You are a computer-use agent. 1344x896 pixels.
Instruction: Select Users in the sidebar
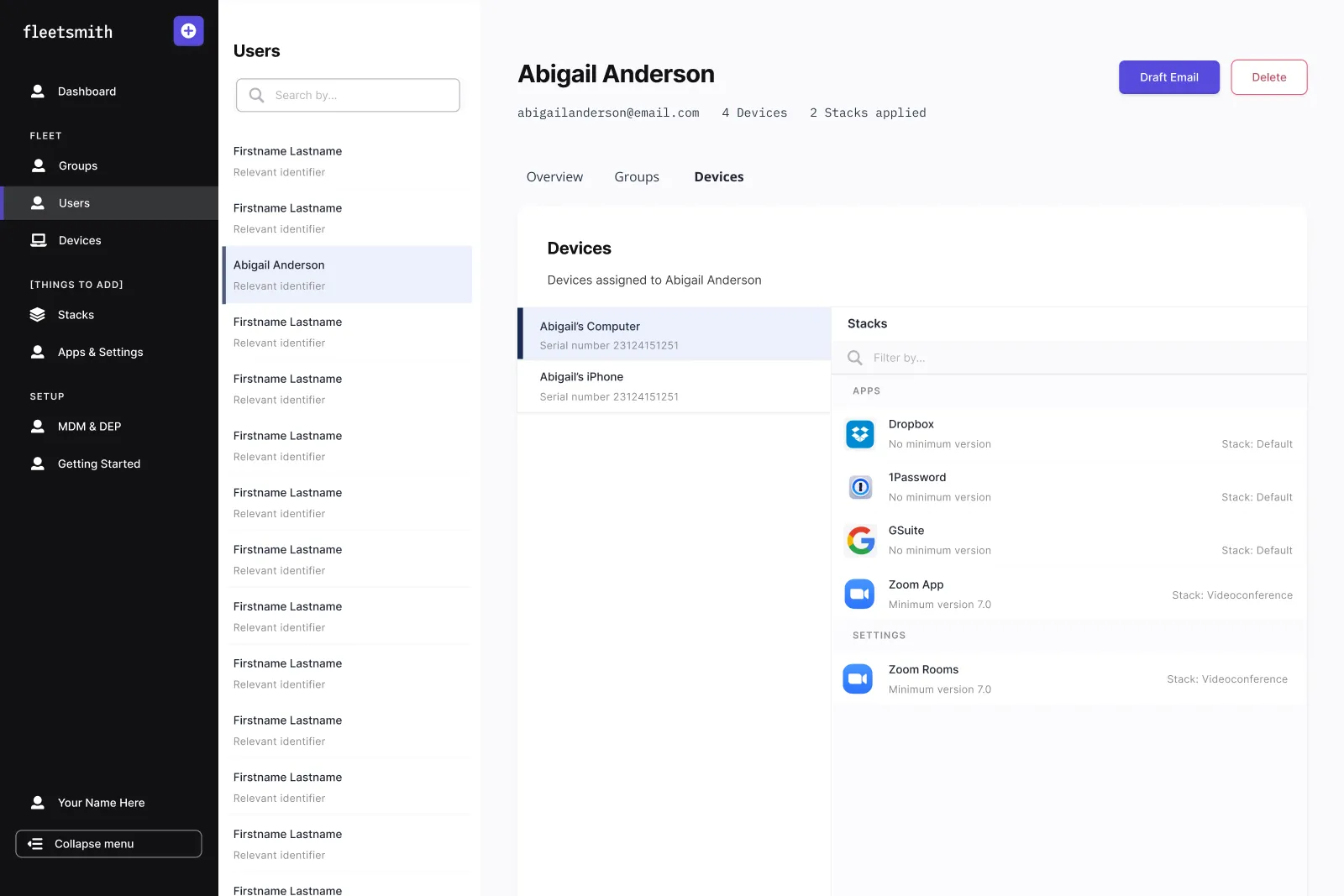(x=109, y=203)
